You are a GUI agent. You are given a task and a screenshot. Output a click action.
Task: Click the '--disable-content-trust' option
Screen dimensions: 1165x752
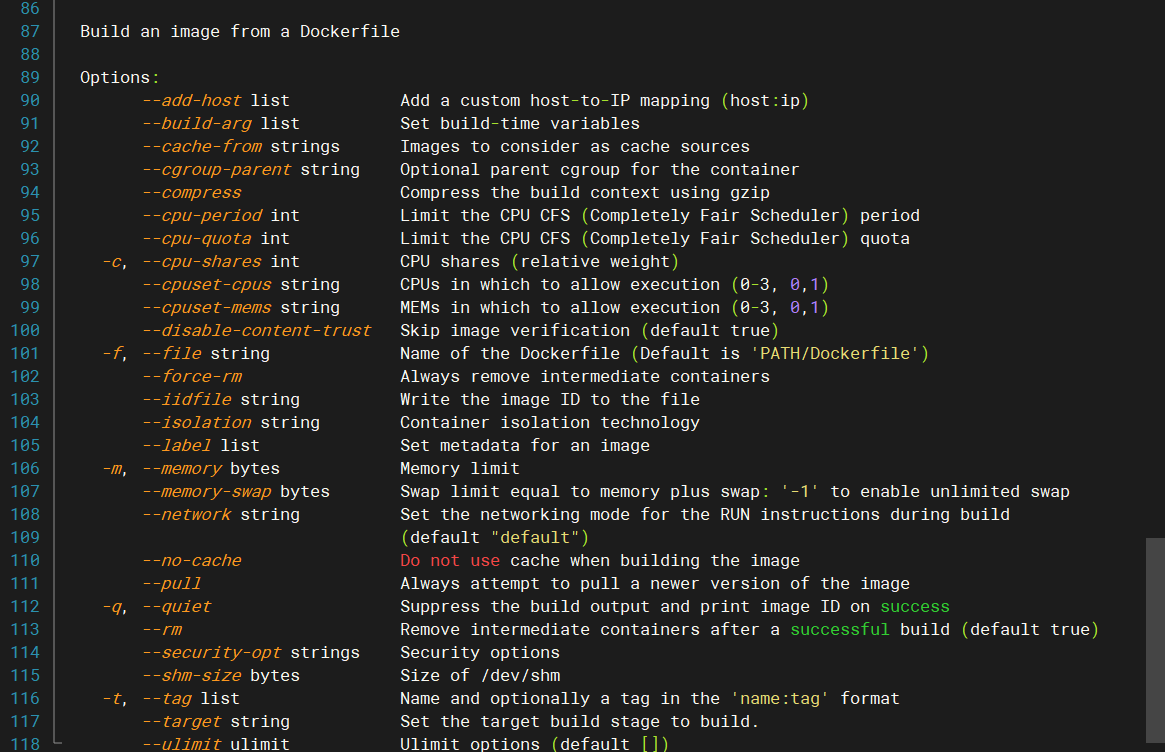coord(257,331)
